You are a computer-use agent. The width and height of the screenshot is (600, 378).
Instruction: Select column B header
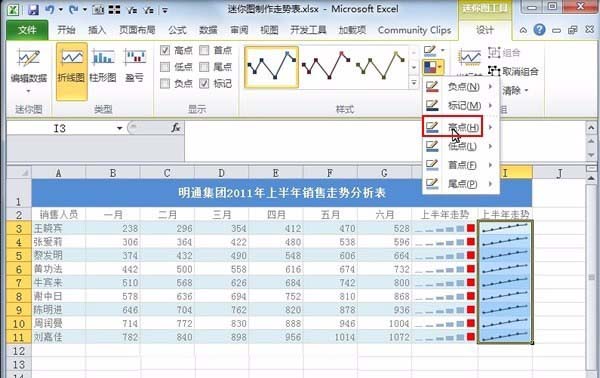click(113, 173)
